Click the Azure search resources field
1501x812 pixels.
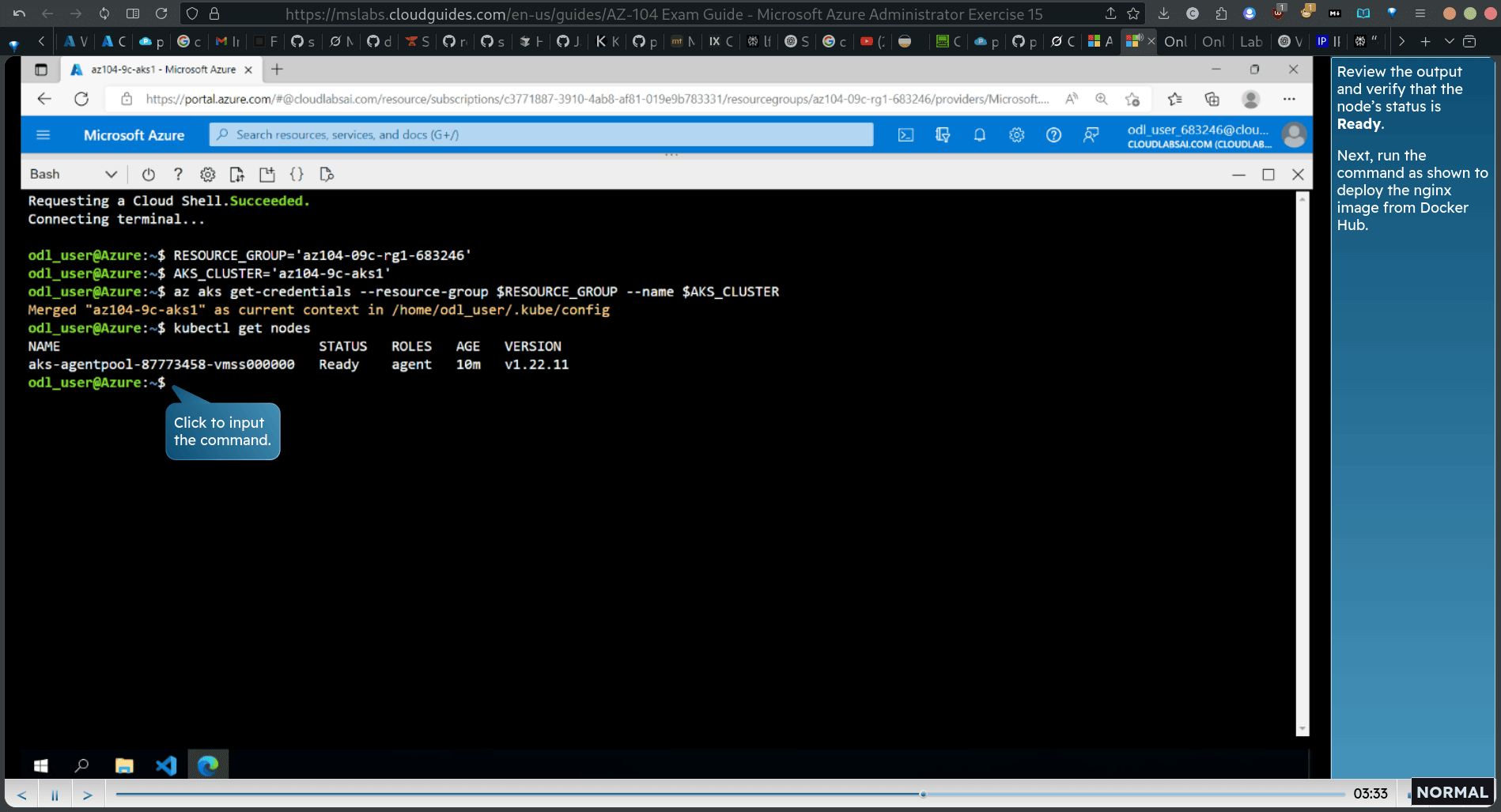(x=542, y=135)
